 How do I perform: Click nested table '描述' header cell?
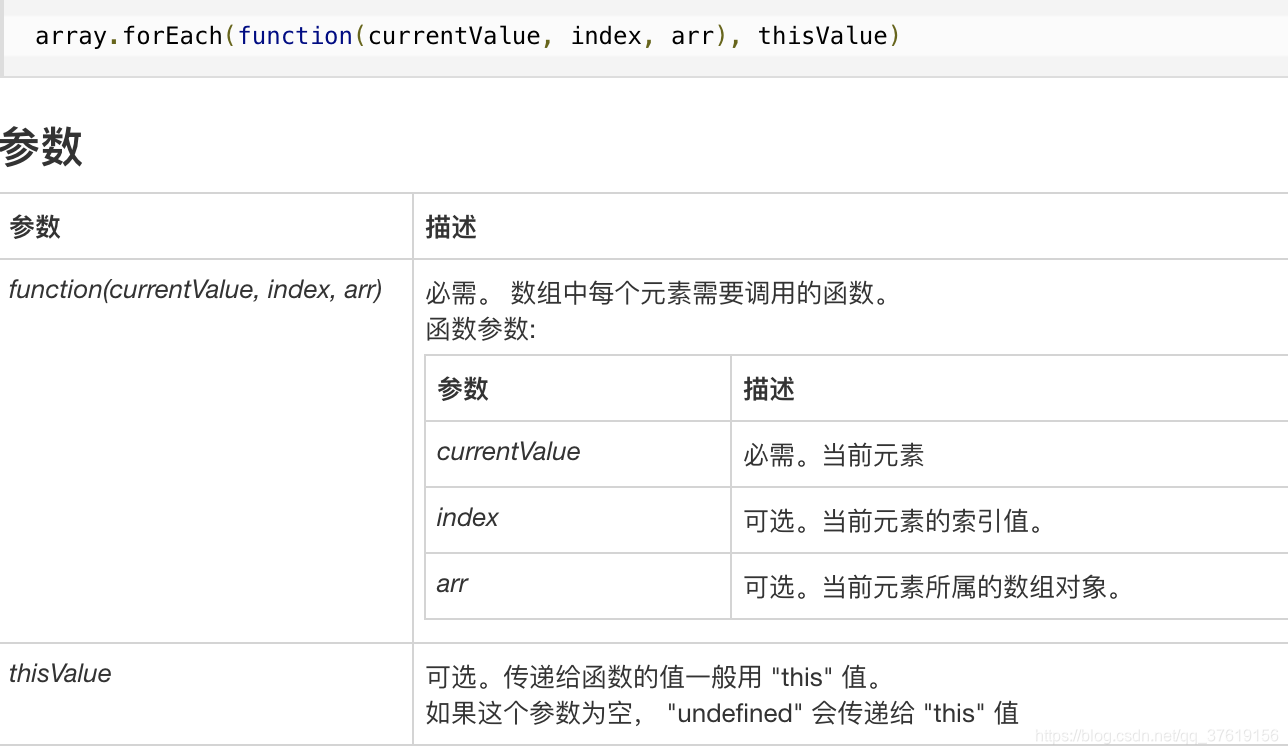[1010, 388]
